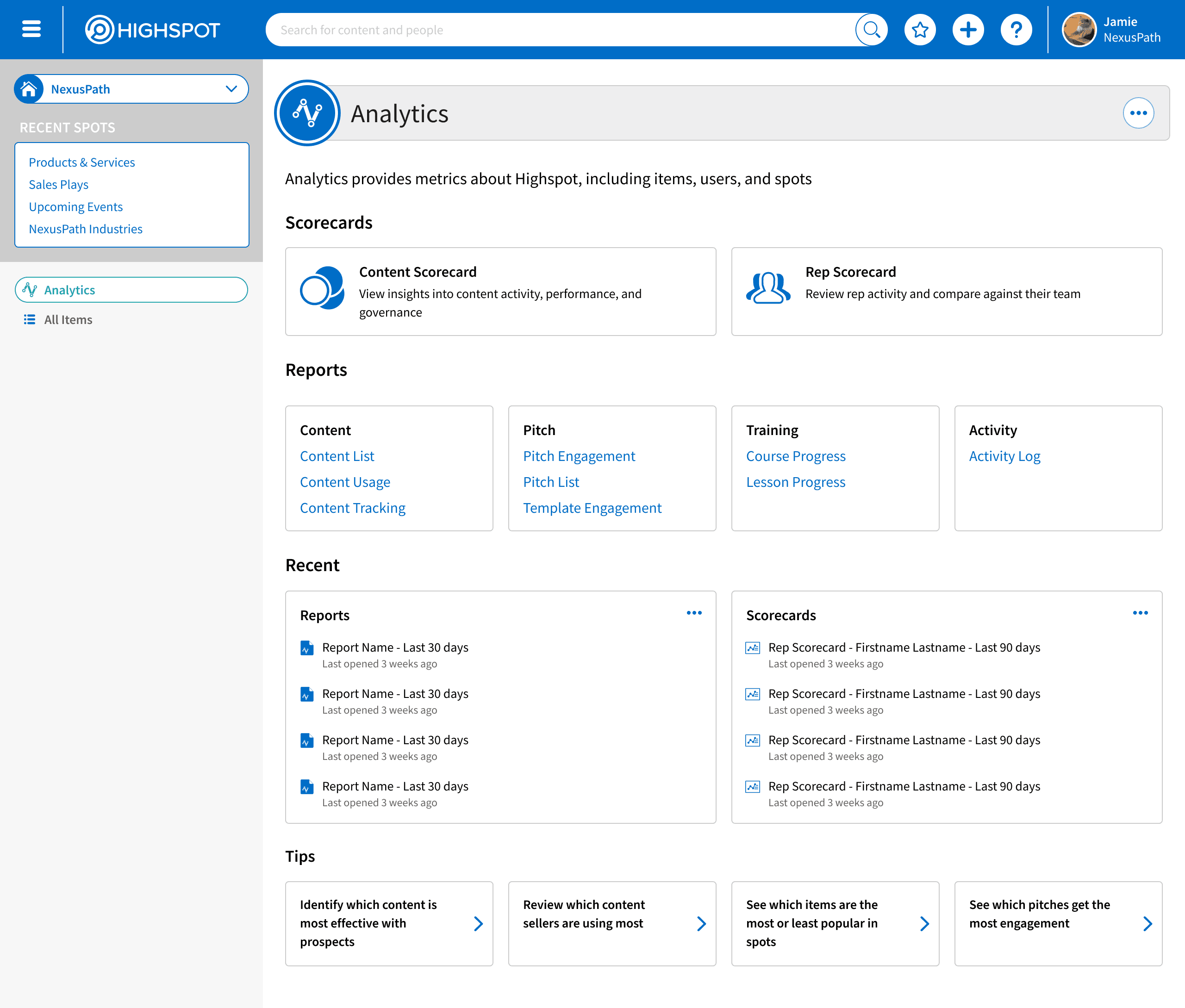Open the Content Tracking report
Image resolution: width=1185 pixels, height=1008 pixels.
click(353, 508)
